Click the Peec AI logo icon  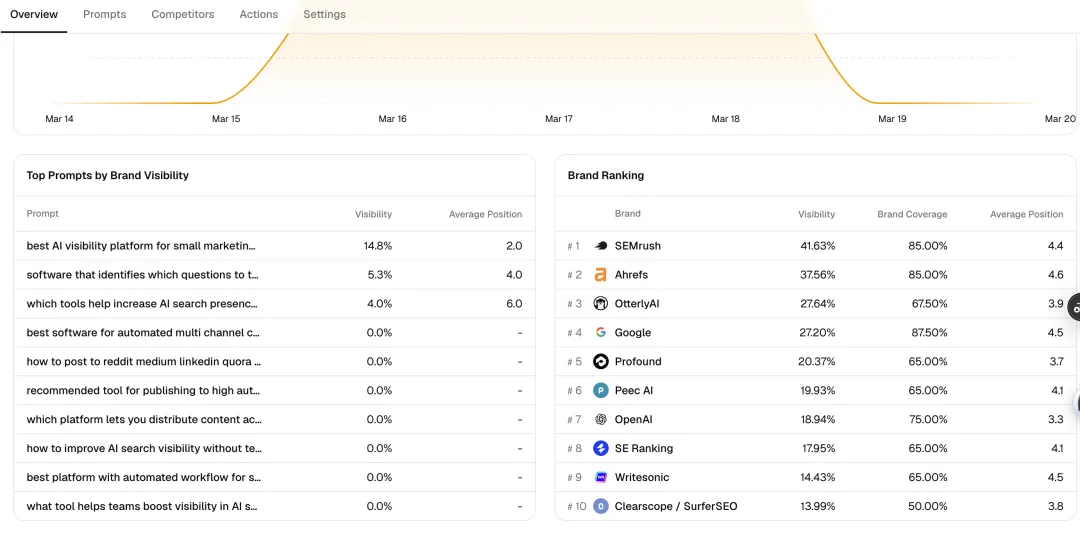pos(601,391)
